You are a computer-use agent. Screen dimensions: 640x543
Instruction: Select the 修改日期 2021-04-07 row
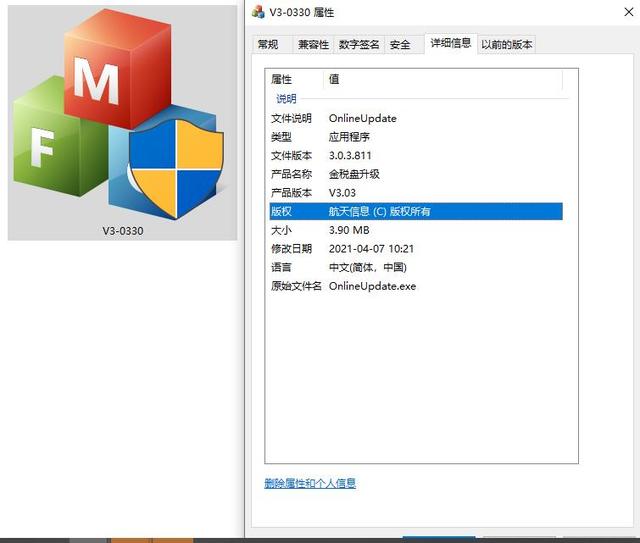[x=416, y=249]
